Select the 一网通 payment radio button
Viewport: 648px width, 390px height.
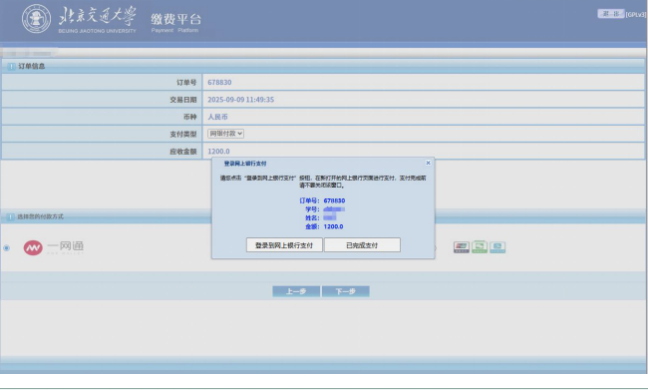tap(7, 248)
